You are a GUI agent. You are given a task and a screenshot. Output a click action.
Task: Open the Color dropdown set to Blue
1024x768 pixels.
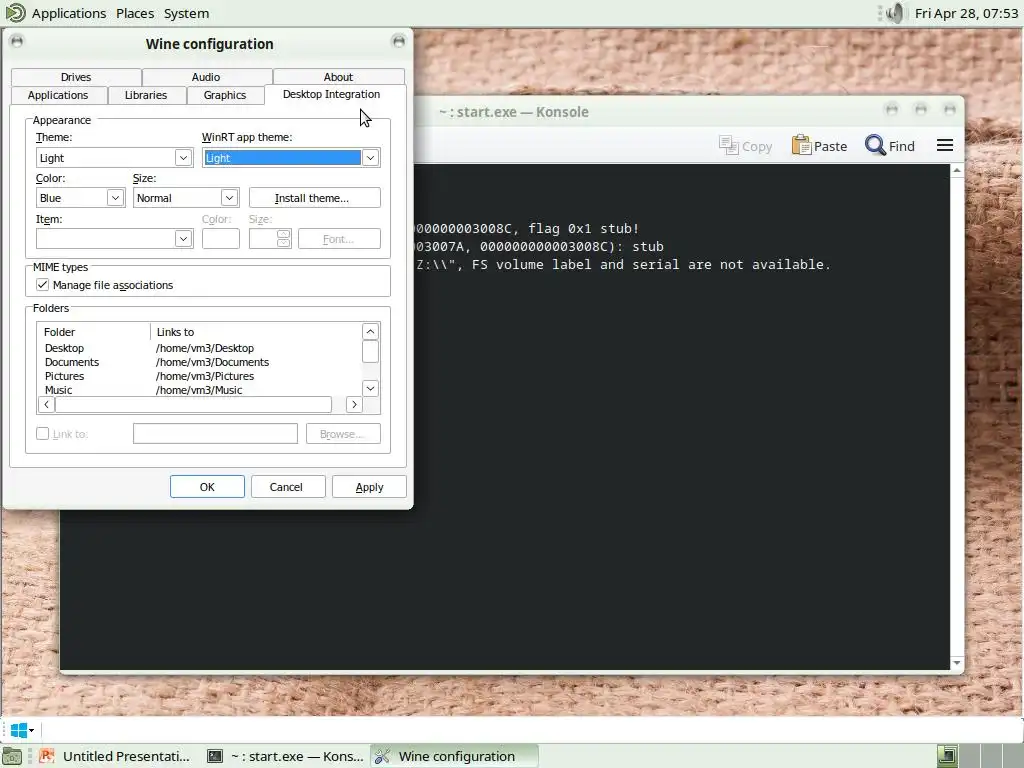click(80, 198)
